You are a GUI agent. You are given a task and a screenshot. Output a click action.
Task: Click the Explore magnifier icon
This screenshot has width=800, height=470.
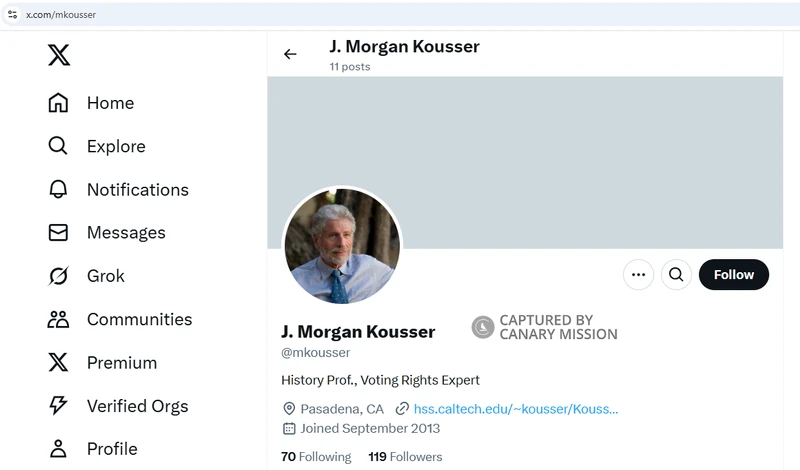pyautogui.click(x=58, y=146)
